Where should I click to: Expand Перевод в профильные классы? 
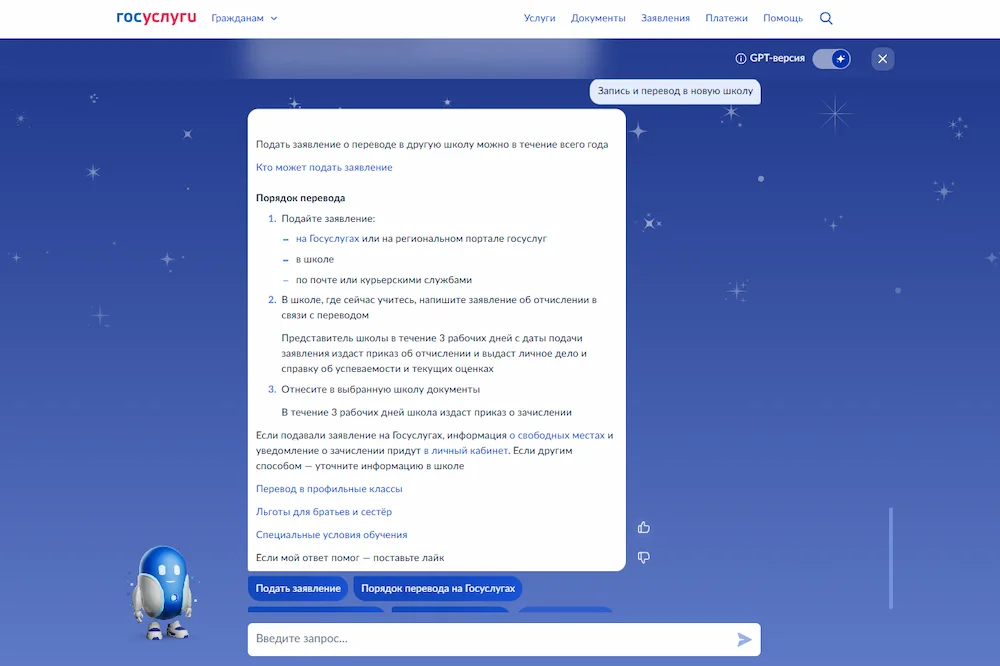[x=329, y=489]
